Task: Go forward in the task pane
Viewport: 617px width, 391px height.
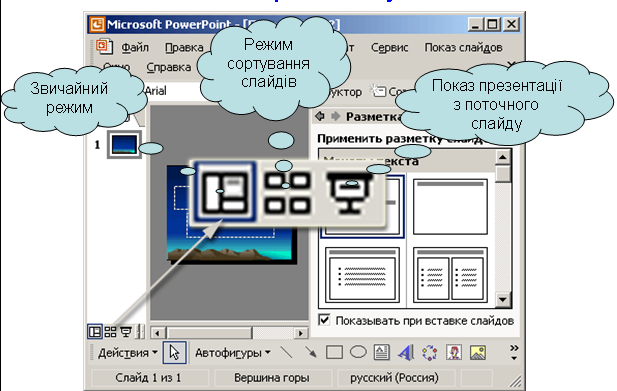Action: [335, 116]
